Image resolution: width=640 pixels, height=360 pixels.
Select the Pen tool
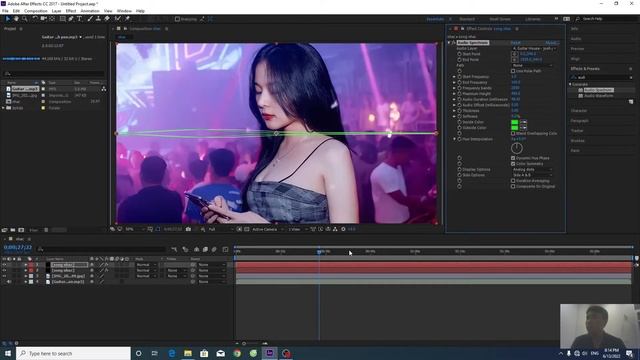coord(71,19)
